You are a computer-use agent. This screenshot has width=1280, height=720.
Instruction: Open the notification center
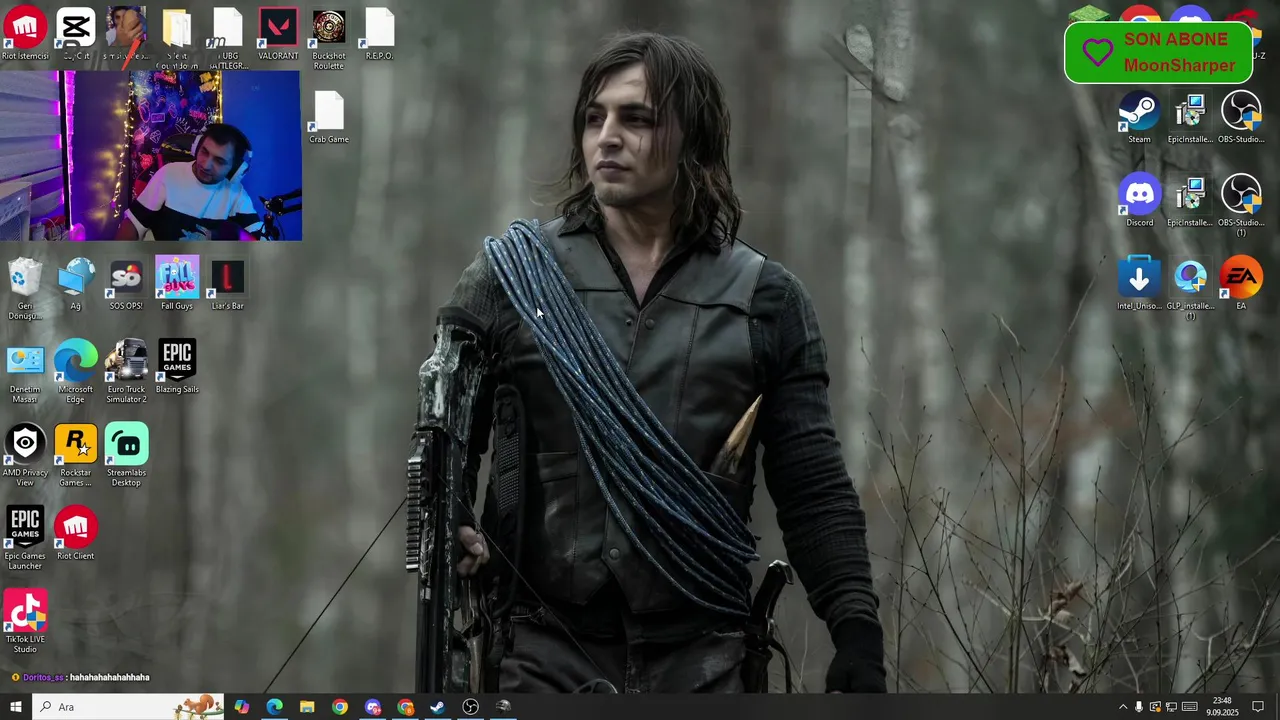point(1258,707)
